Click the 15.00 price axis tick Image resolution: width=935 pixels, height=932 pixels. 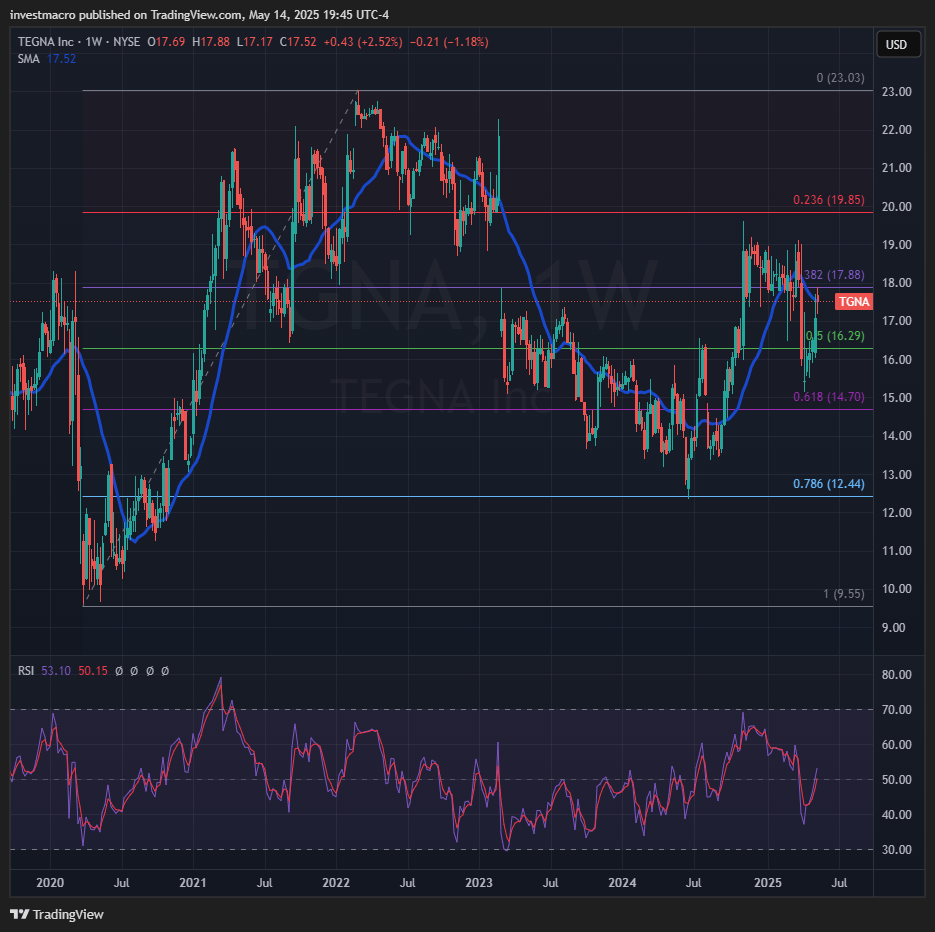(x=897, y=398)
